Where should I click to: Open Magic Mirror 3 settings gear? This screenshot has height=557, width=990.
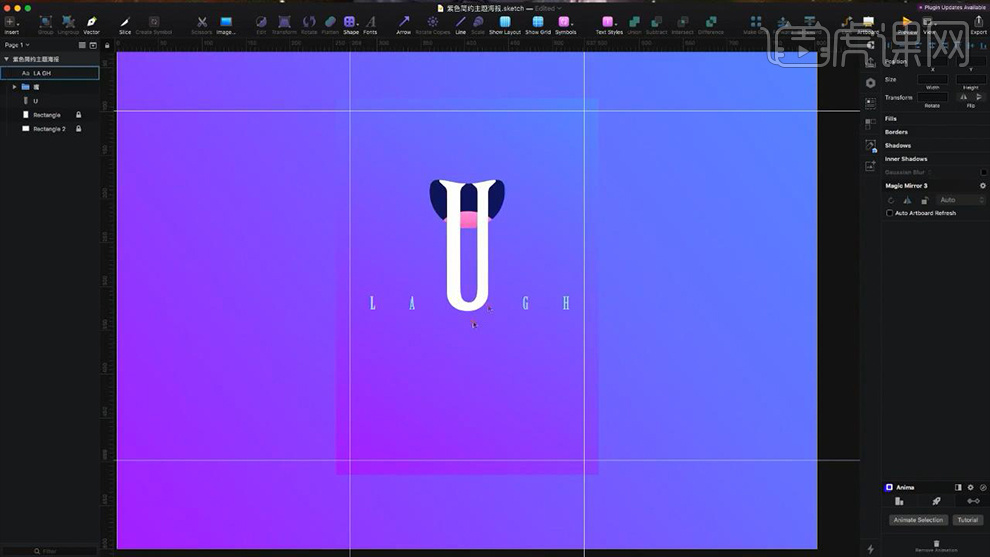click(982, 186)
